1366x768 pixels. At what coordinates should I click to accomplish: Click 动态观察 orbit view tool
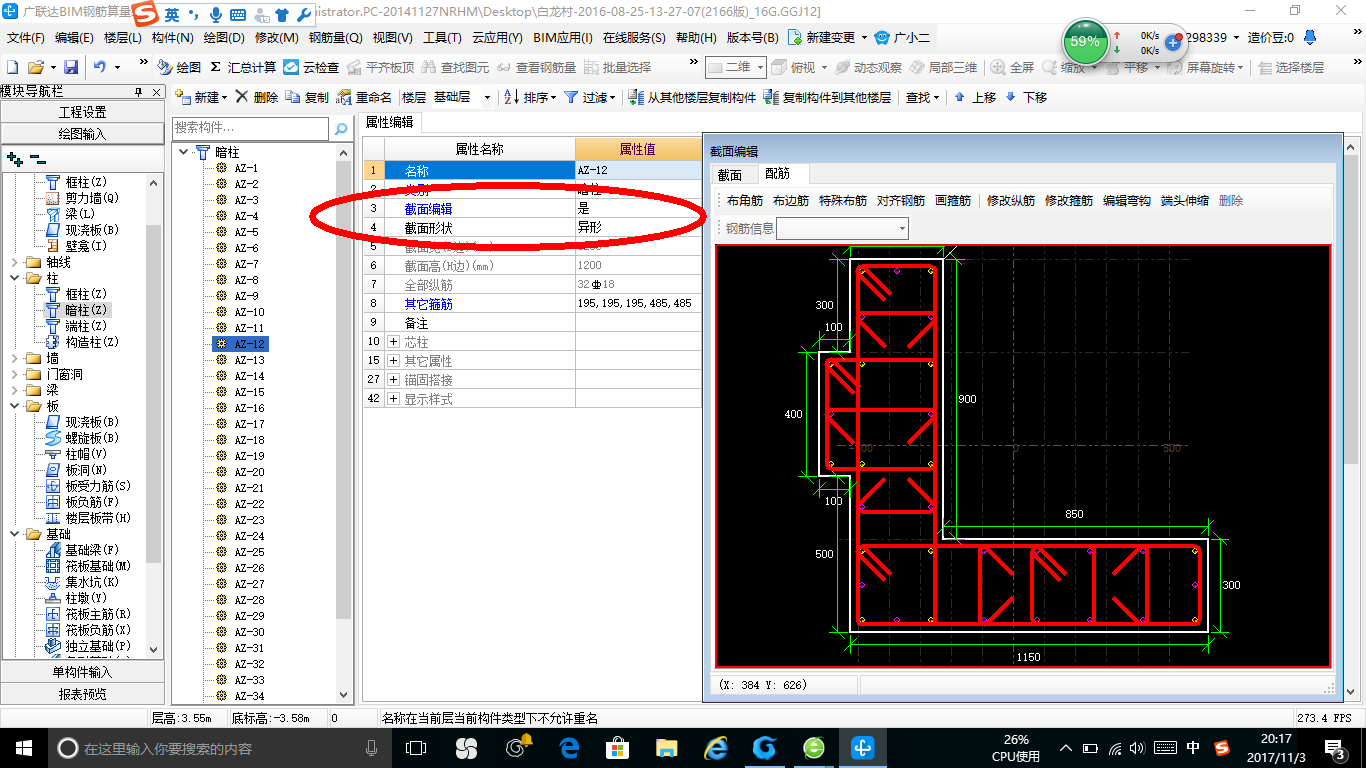tap(868, 67)
